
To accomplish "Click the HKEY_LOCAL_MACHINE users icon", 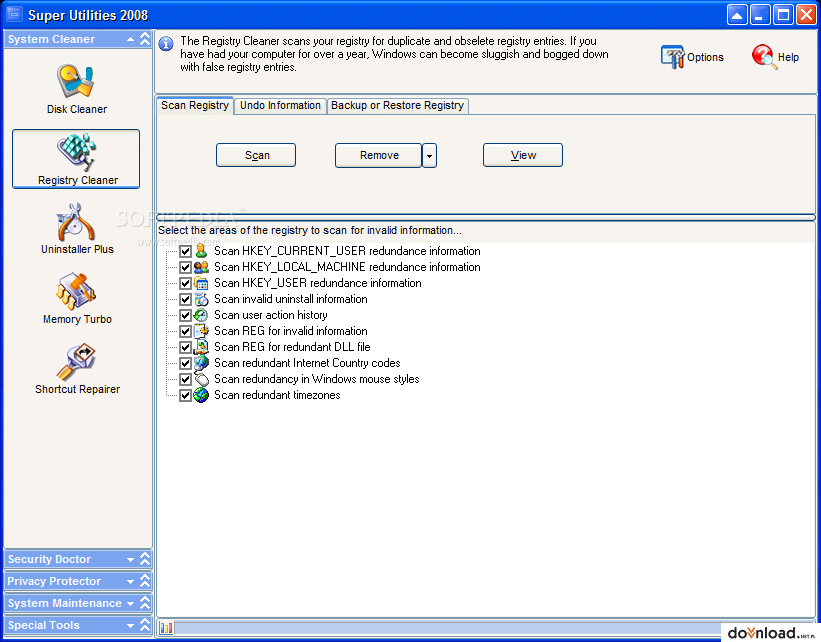I will (201, 267).
